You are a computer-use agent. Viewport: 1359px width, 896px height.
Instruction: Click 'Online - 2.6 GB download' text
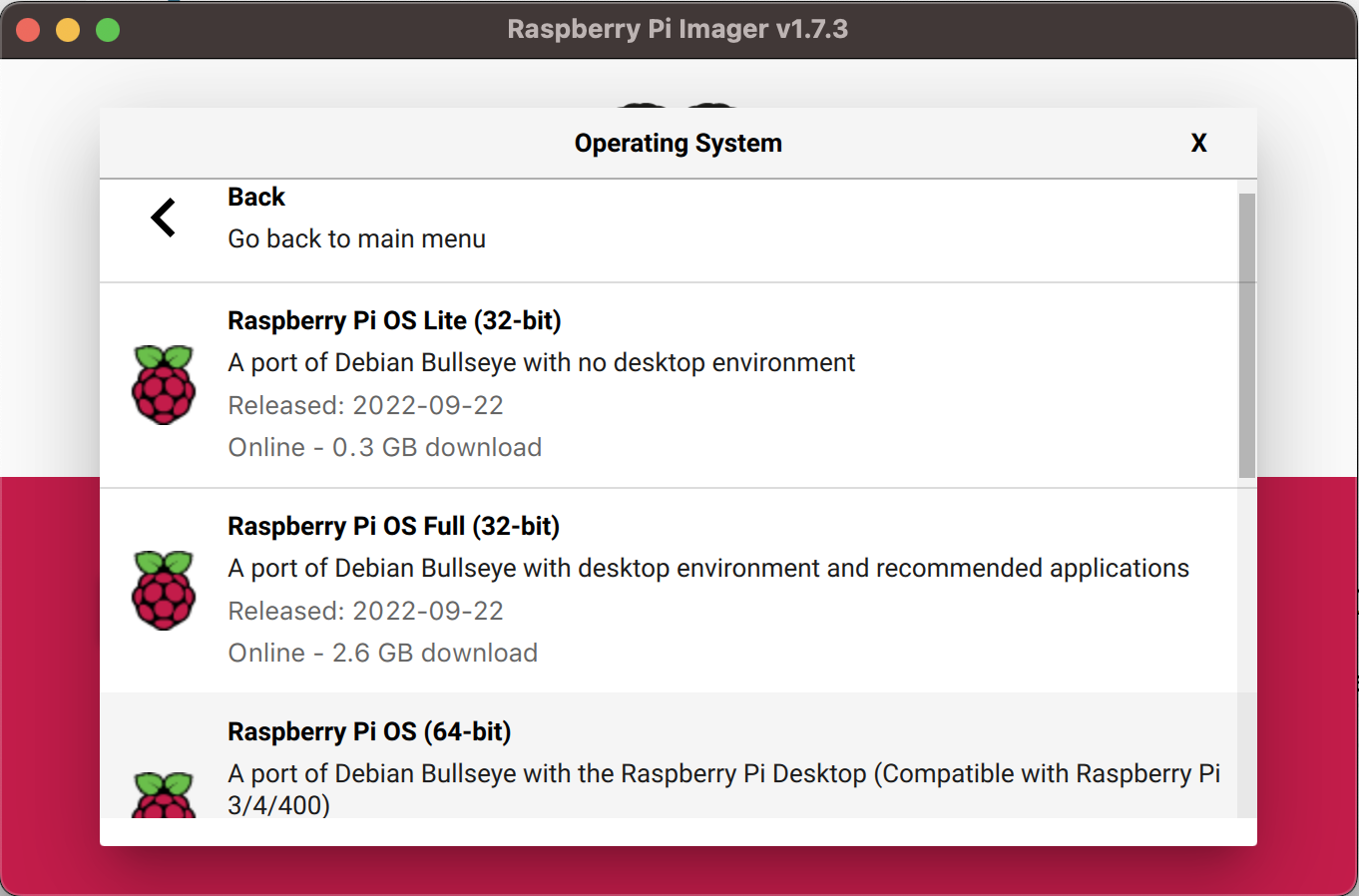382,653
